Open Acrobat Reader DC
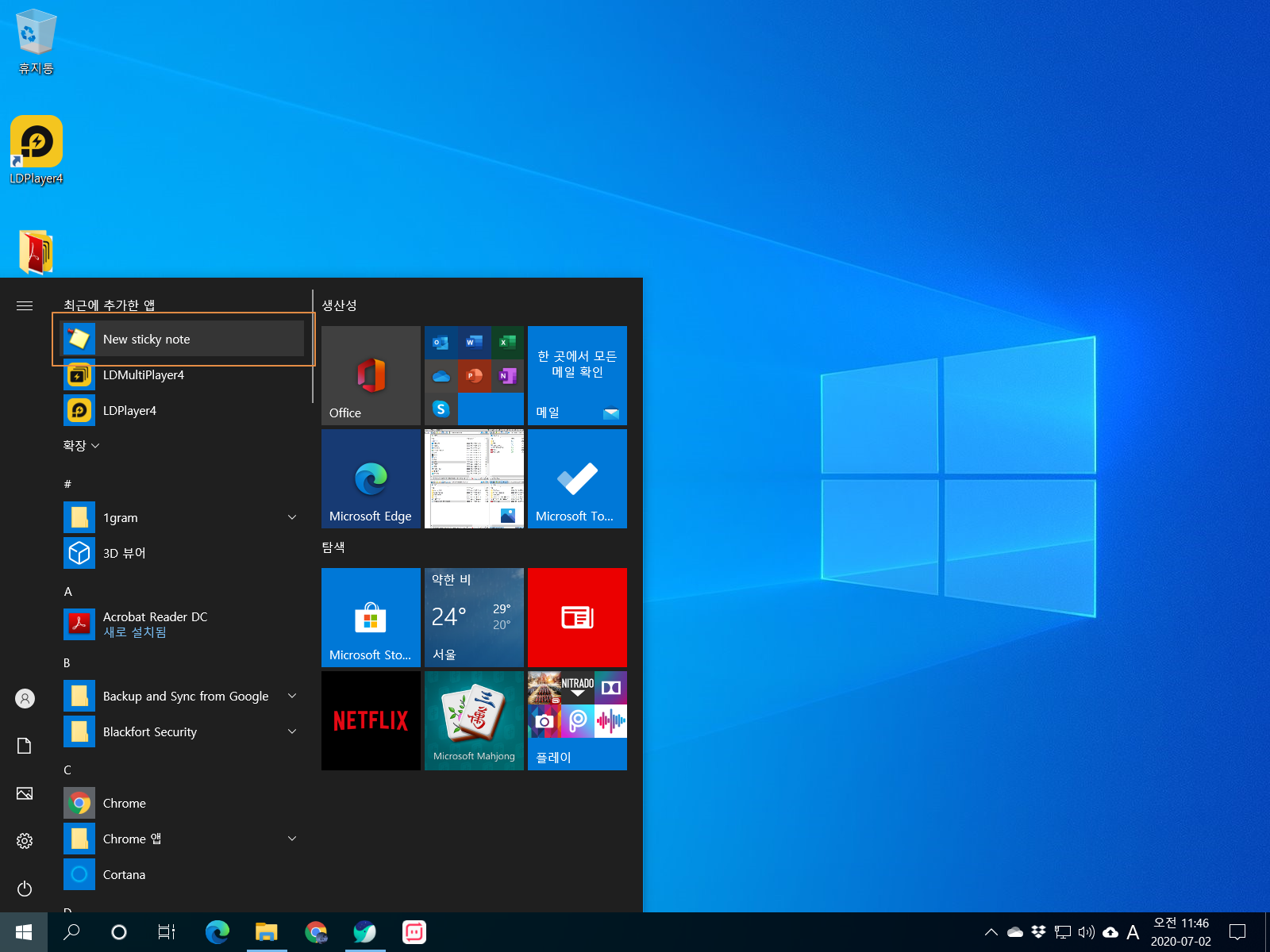 183,624
